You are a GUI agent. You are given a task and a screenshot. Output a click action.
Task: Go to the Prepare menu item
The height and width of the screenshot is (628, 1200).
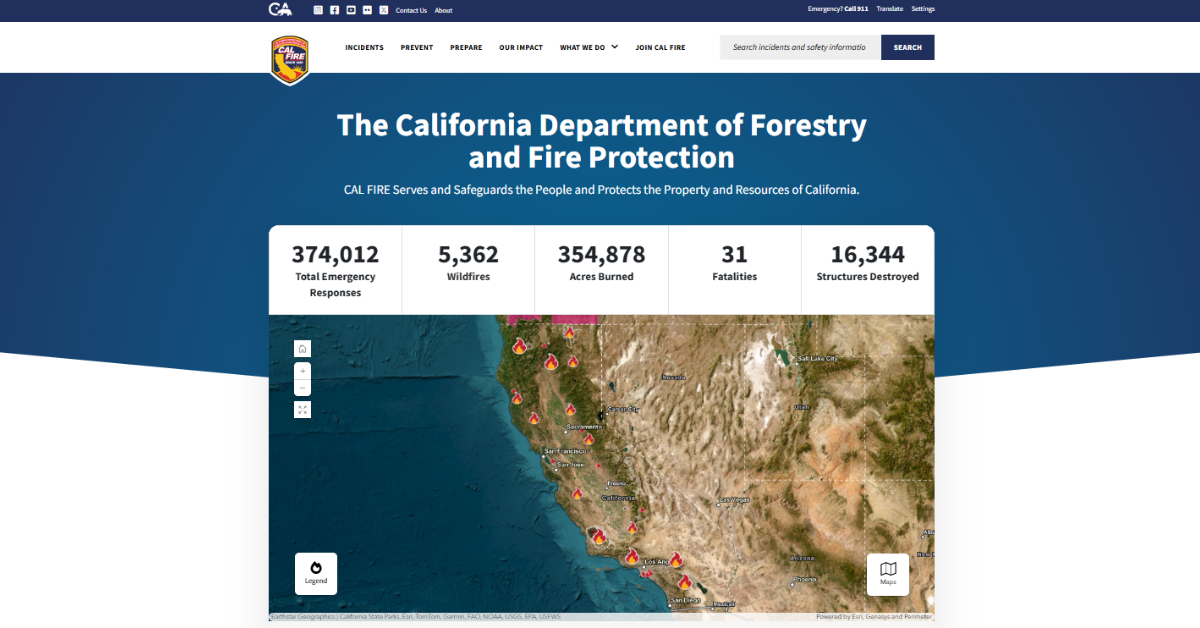(466, 47)
